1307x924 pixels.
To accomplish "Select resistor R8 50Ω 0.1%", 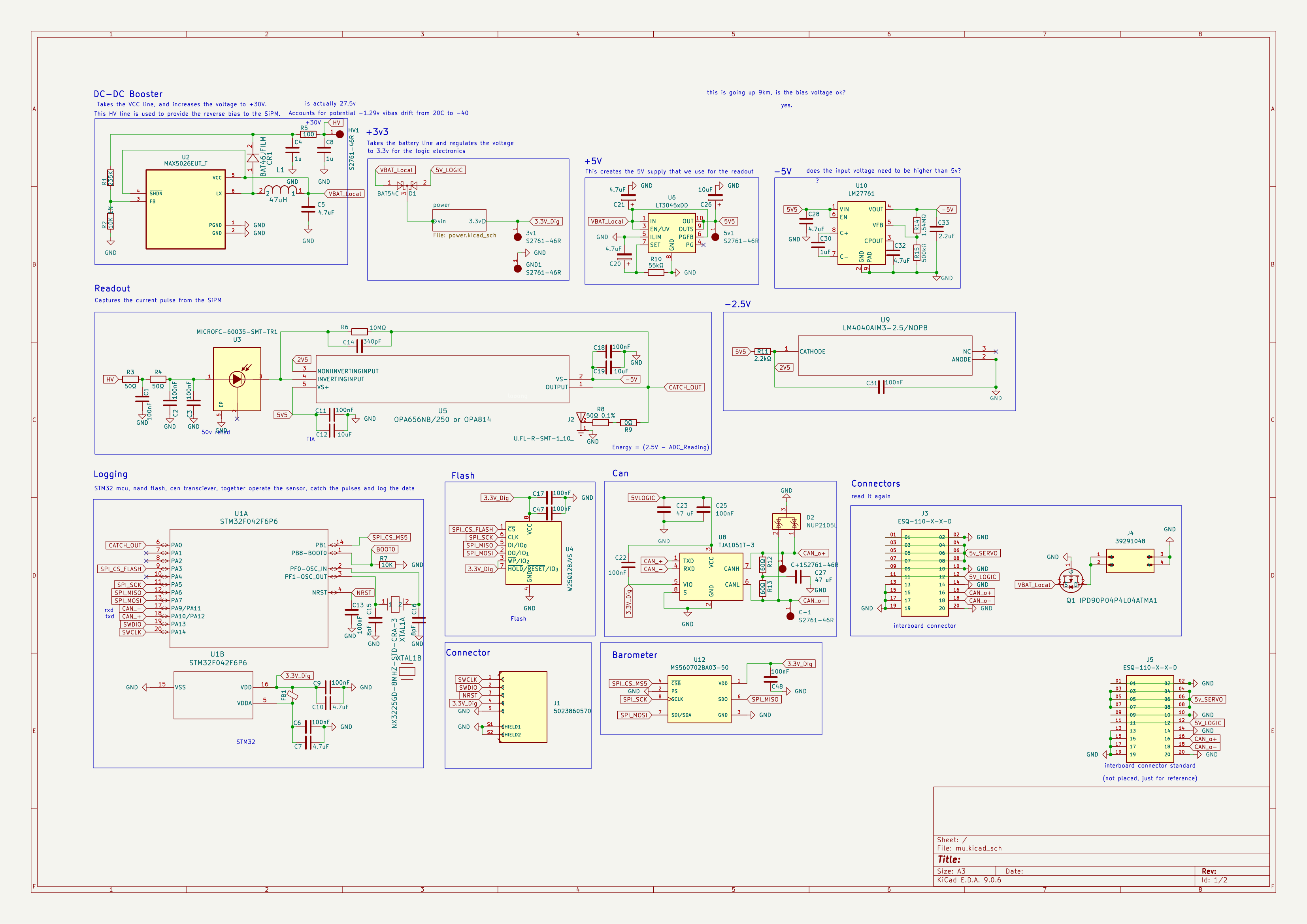I will (x=601, y=423).
